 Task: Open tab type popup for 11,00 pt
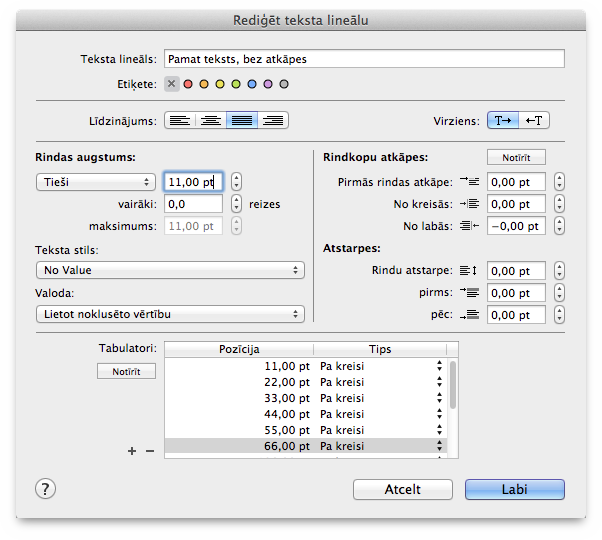pyautogui.click(x=439, y=366)
